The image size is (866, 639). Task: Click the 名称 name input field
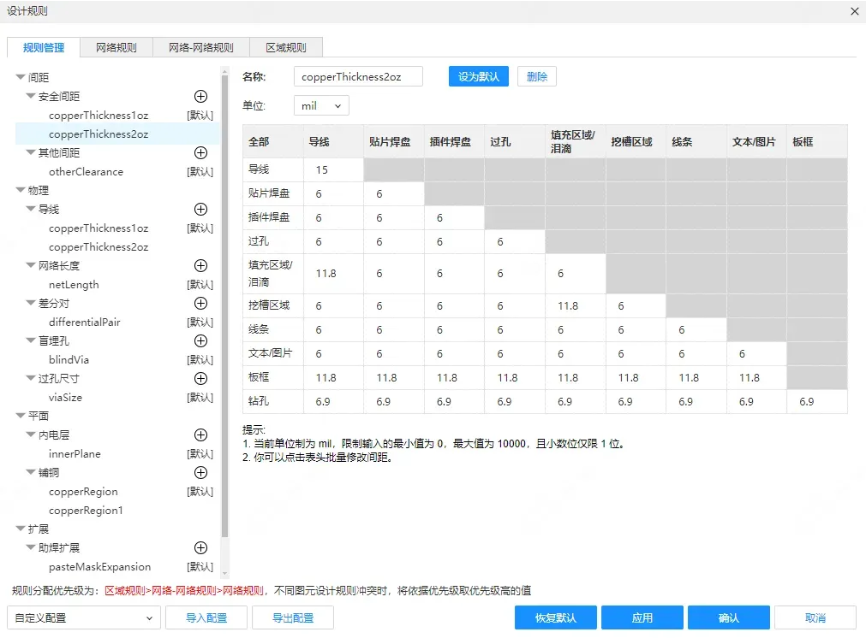tap(357, 76)
